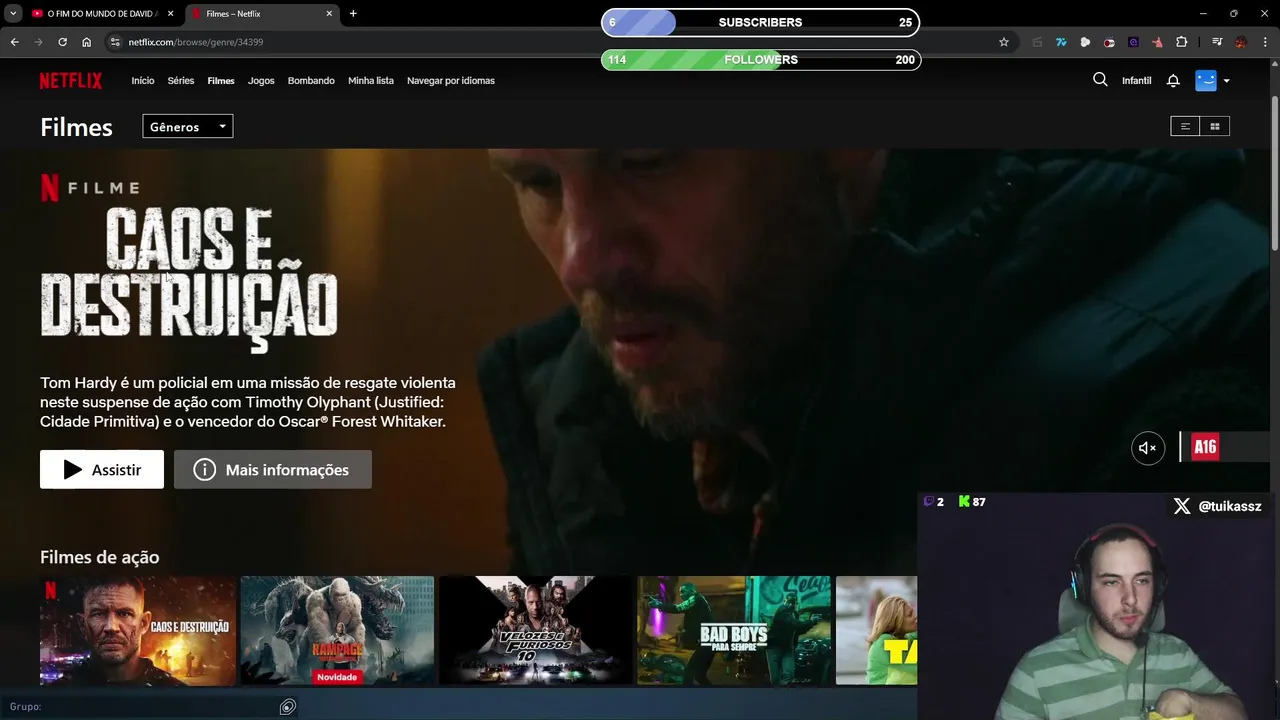This screenshot has height=720, width=1280.
Task: Open Bombando section
Action: (x=311, y=81)
